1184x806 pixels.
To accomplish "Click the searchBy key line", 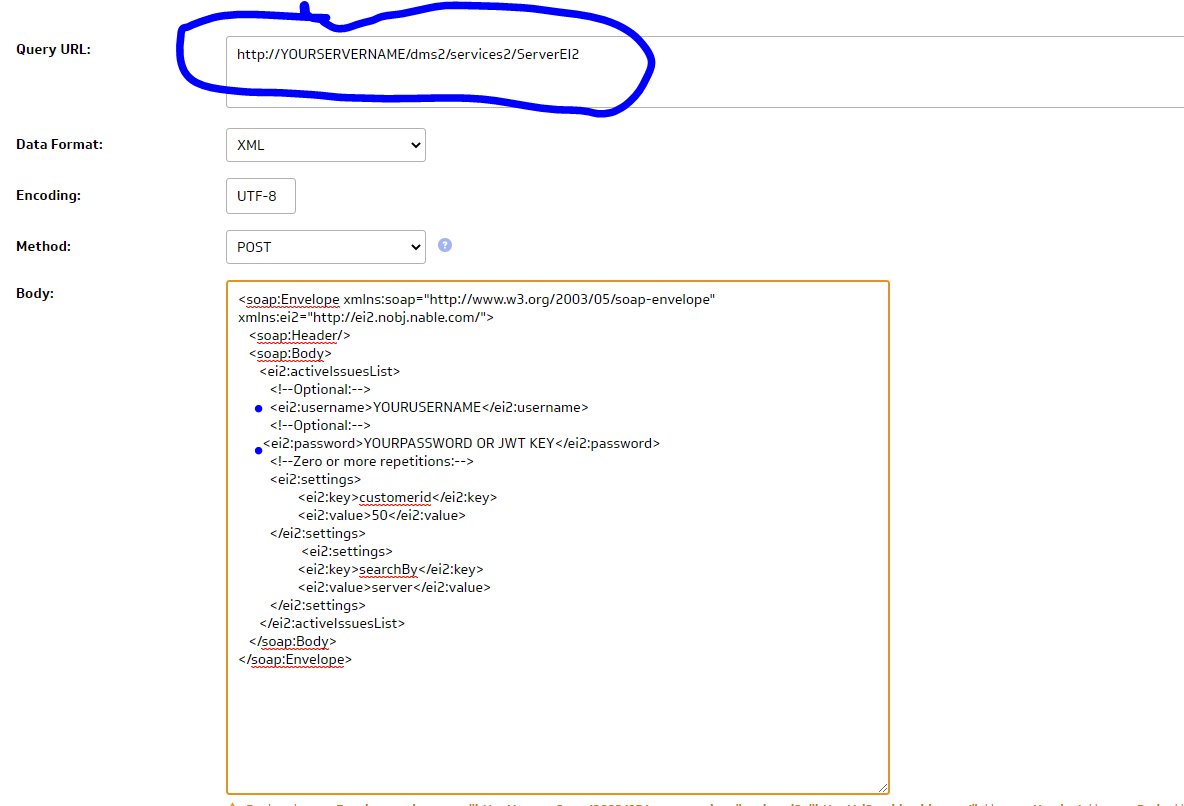I will point(390,570).
